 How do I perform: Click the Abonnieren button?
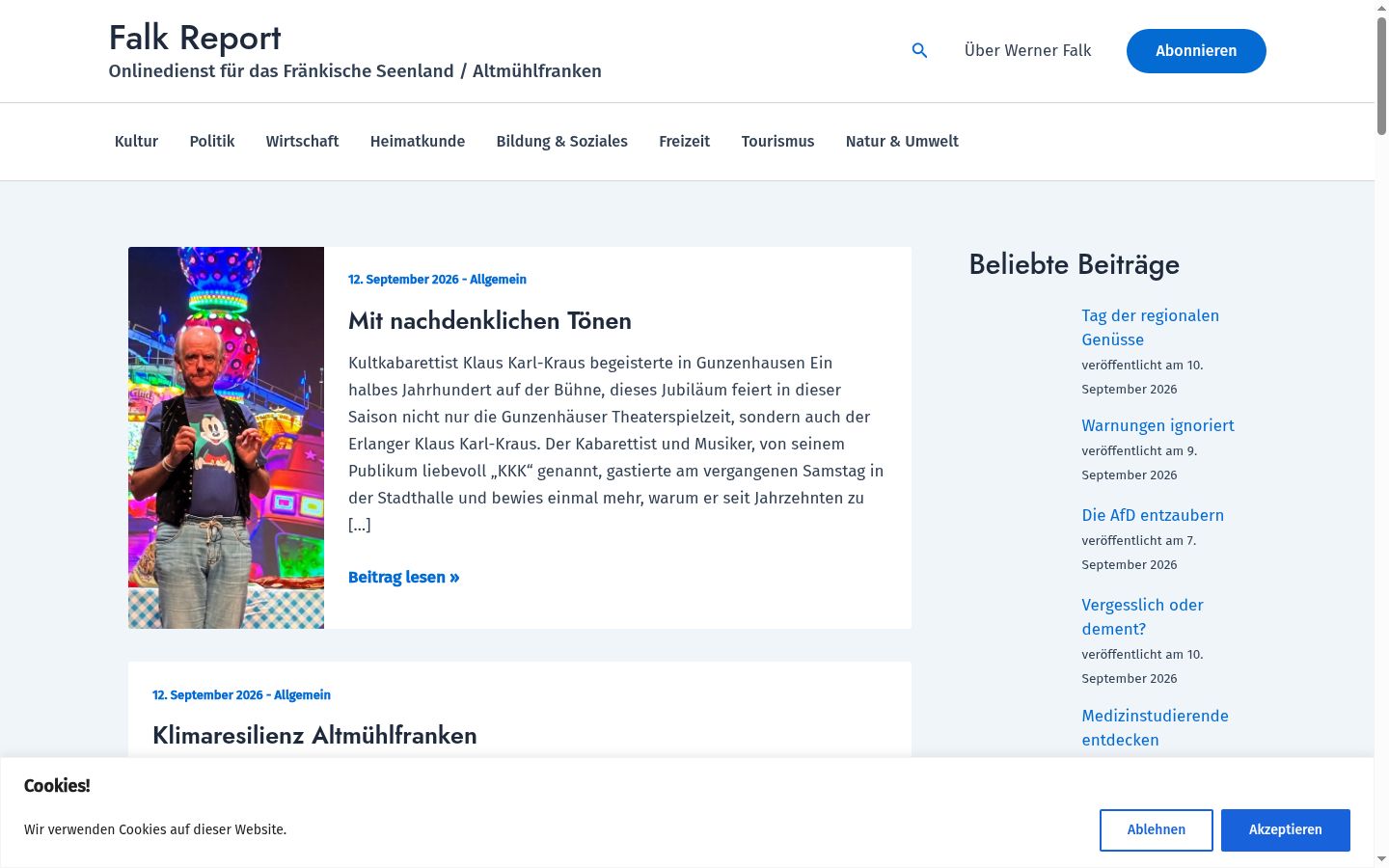click(1196, 51)
